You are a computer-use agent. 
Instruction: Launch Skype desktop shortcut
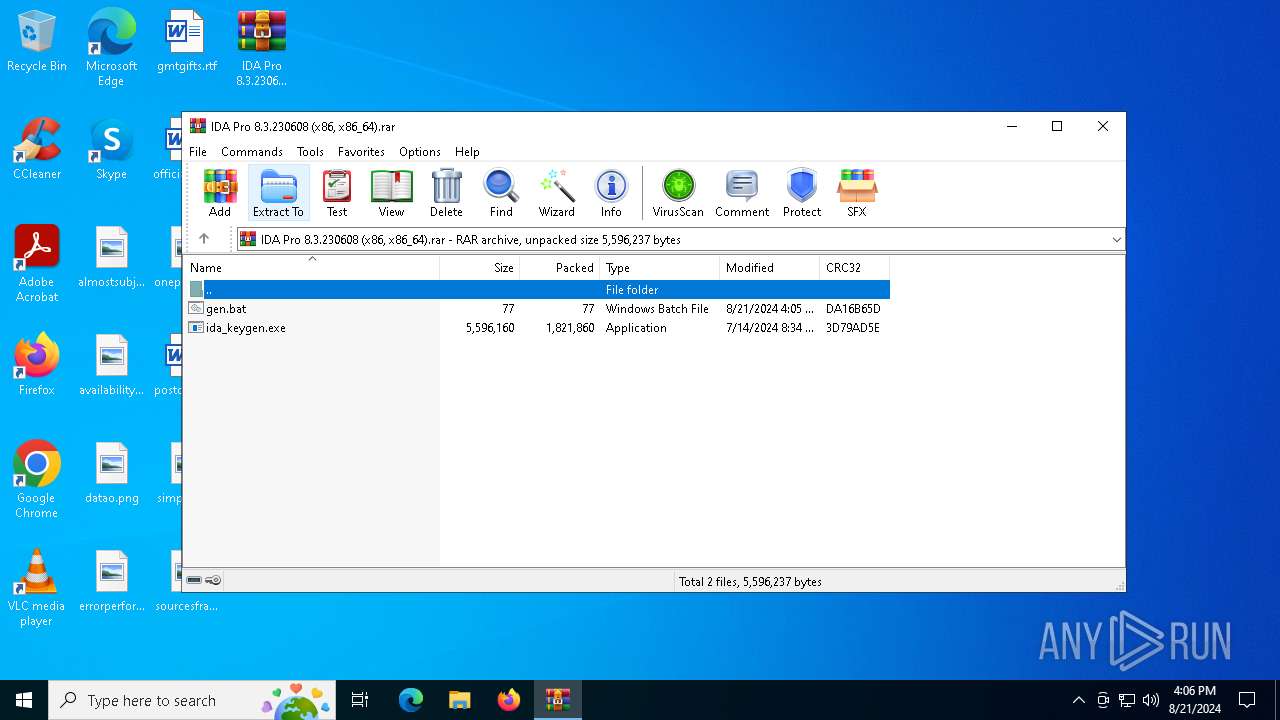point(111,150)
